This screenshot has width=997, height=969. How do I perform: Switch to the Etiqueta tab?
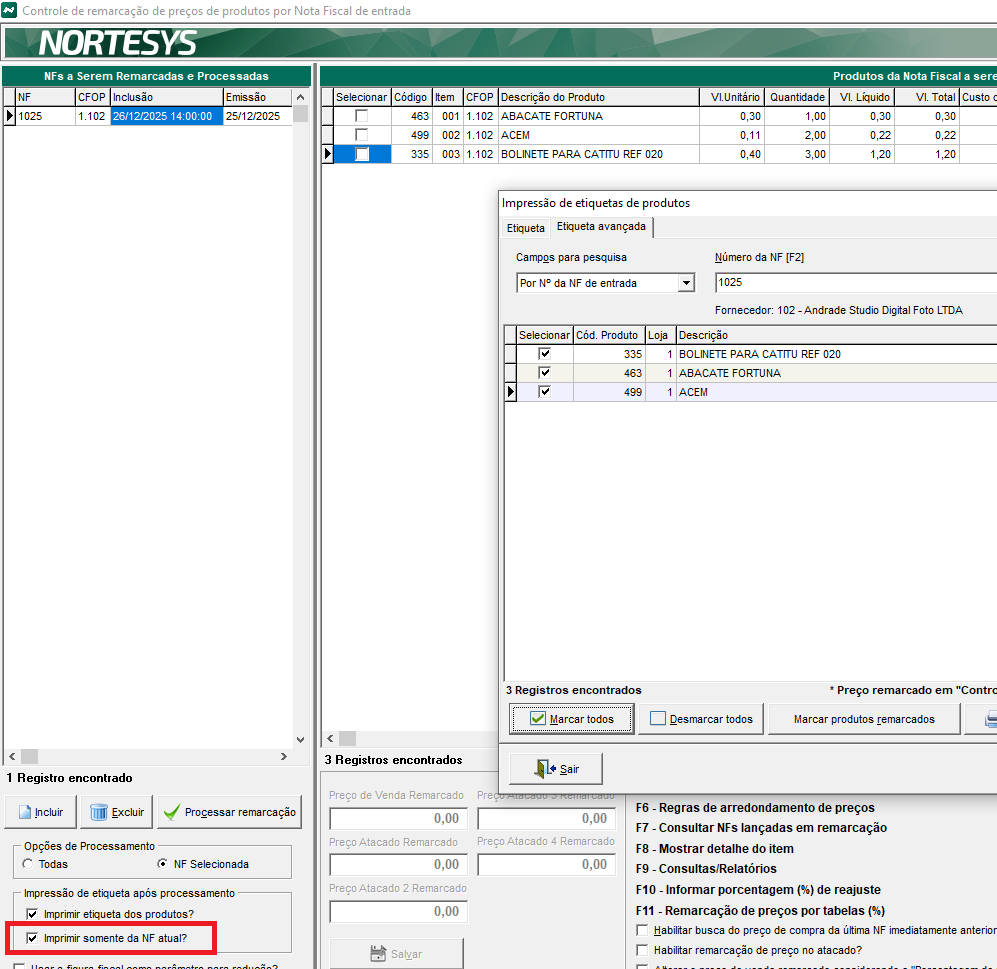click(526, 228)
